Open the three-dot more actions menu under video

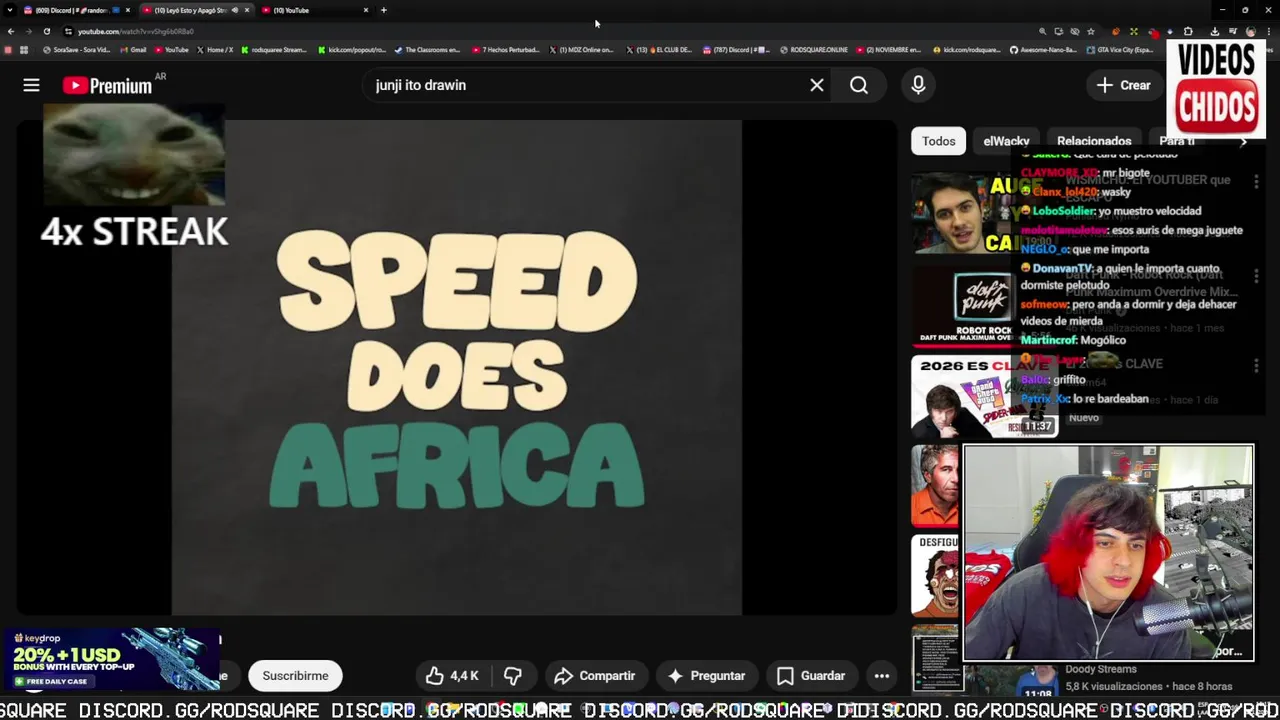(x=882, y=676)
